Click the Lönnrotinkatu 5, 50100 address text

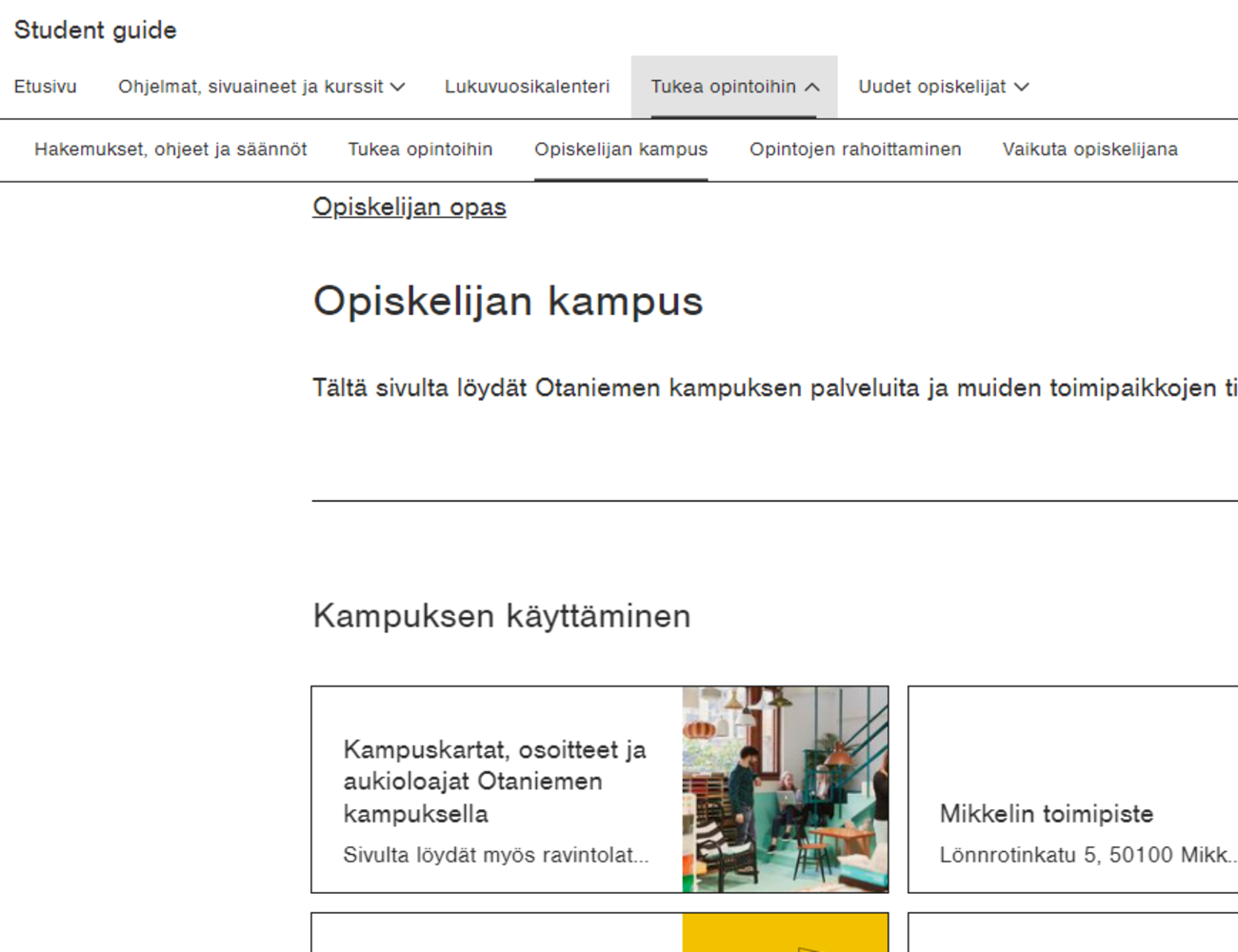pos(1088,855)
